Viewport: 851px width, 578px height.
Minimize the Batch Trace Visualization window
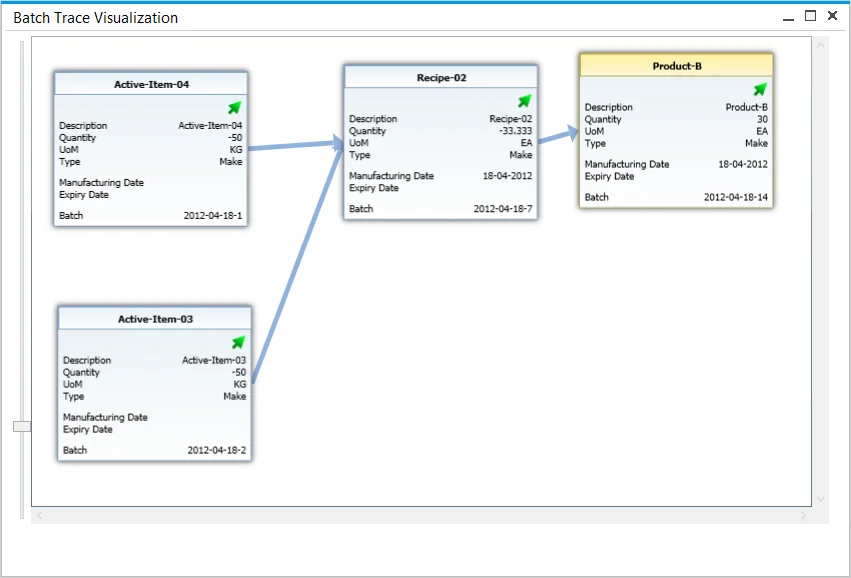(x=789, y=16)
